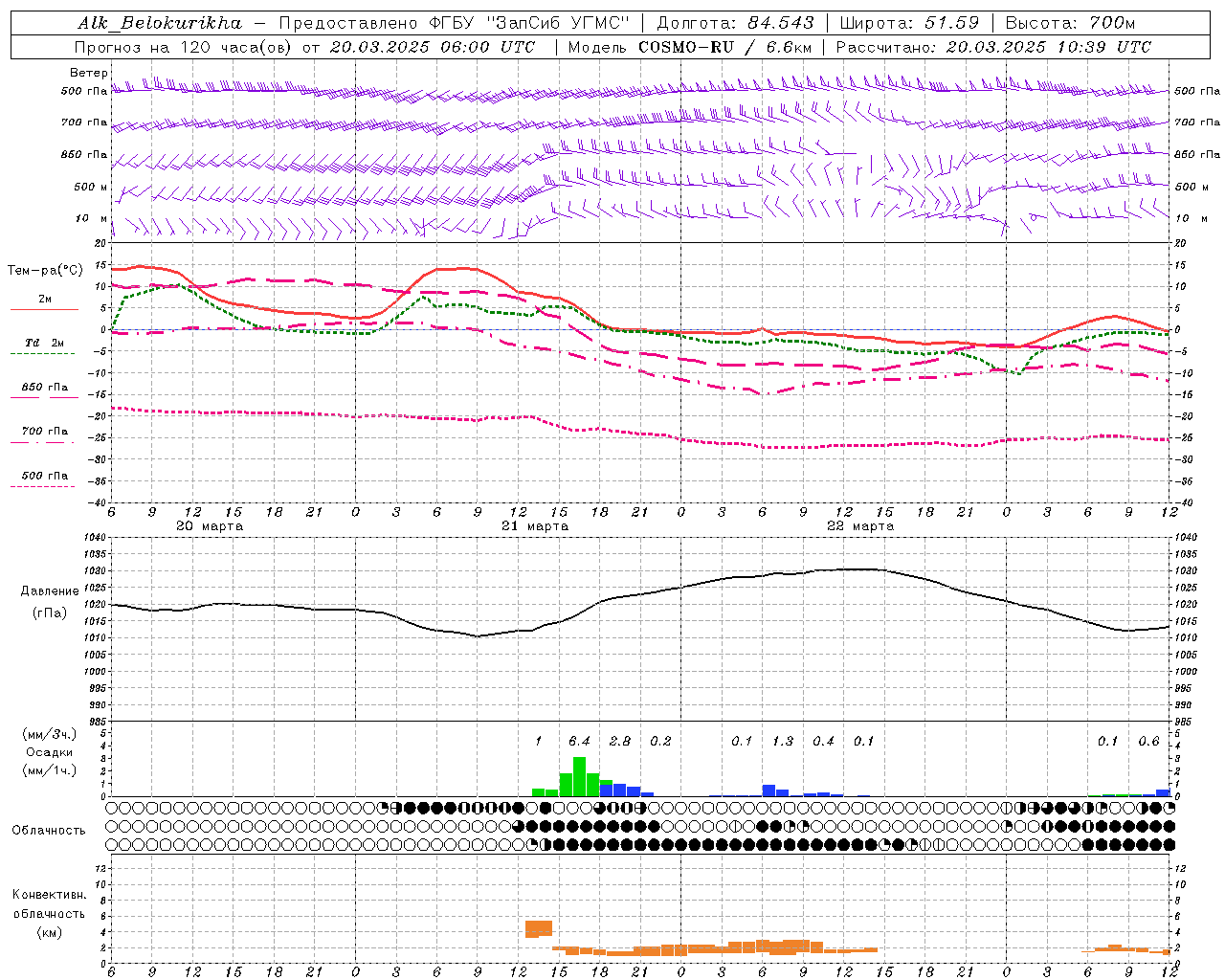1225x980 pixels.
Task: Click the tallest green precipitation bar
Action: tap(579, 776)
